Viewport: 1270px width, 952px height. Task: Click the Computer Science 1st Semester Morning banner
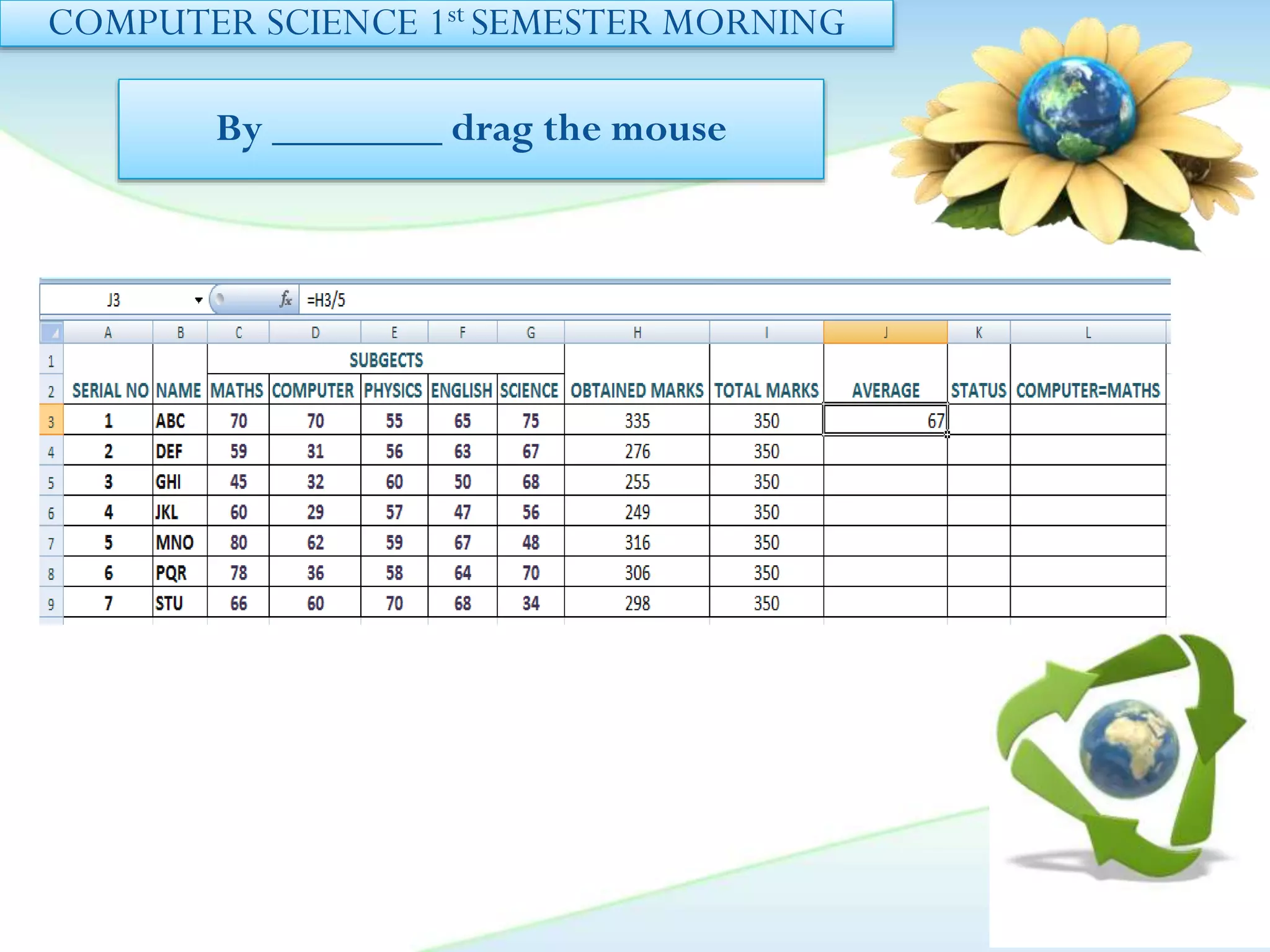(x=446, y=23)
